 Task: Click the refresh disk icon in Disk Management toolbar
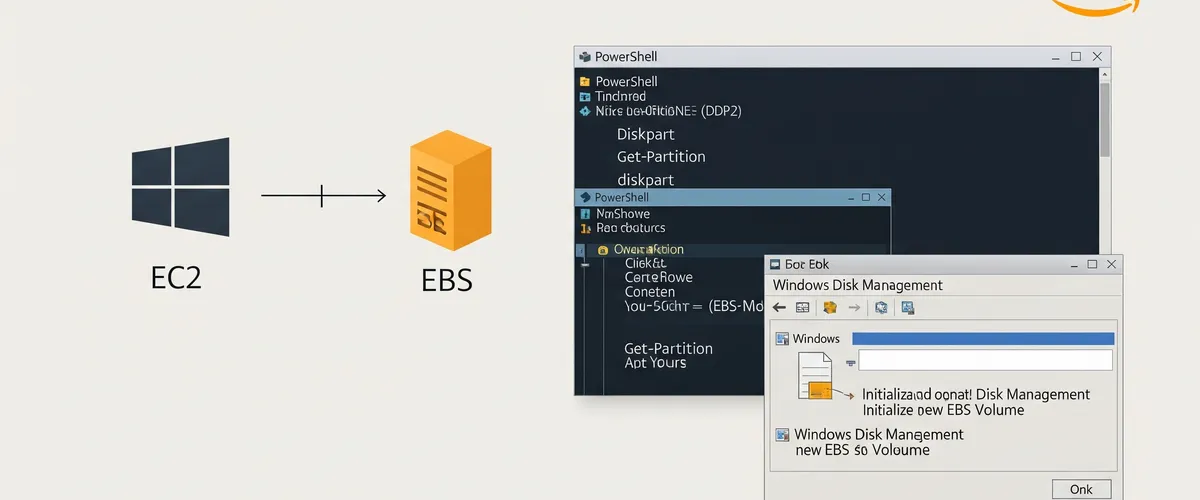(x=881, y=308)
